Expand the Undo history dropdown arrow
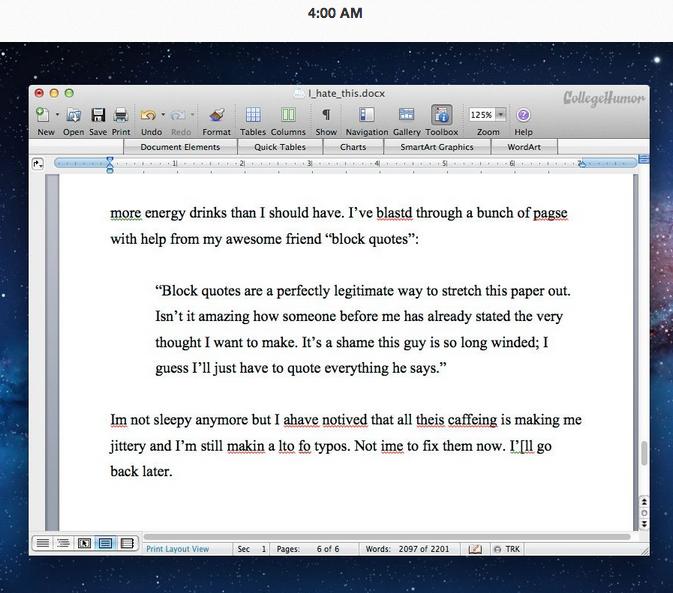Image resolution: width=673 pixels, height=593 pixels. 163,116
